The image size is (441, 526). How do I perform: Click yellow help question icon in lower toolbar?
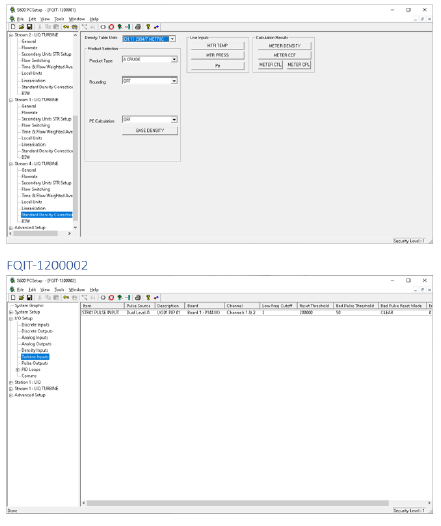pos(148,298)
